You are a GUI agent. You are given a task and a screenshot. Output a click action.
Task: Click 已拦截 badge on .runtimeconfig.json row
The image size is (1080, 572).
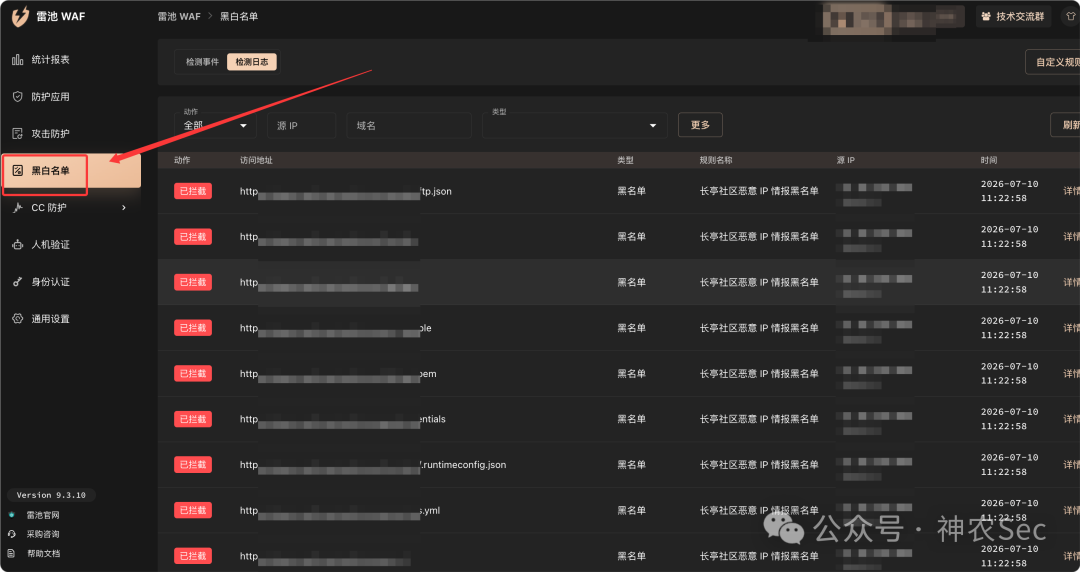point(193,464)
